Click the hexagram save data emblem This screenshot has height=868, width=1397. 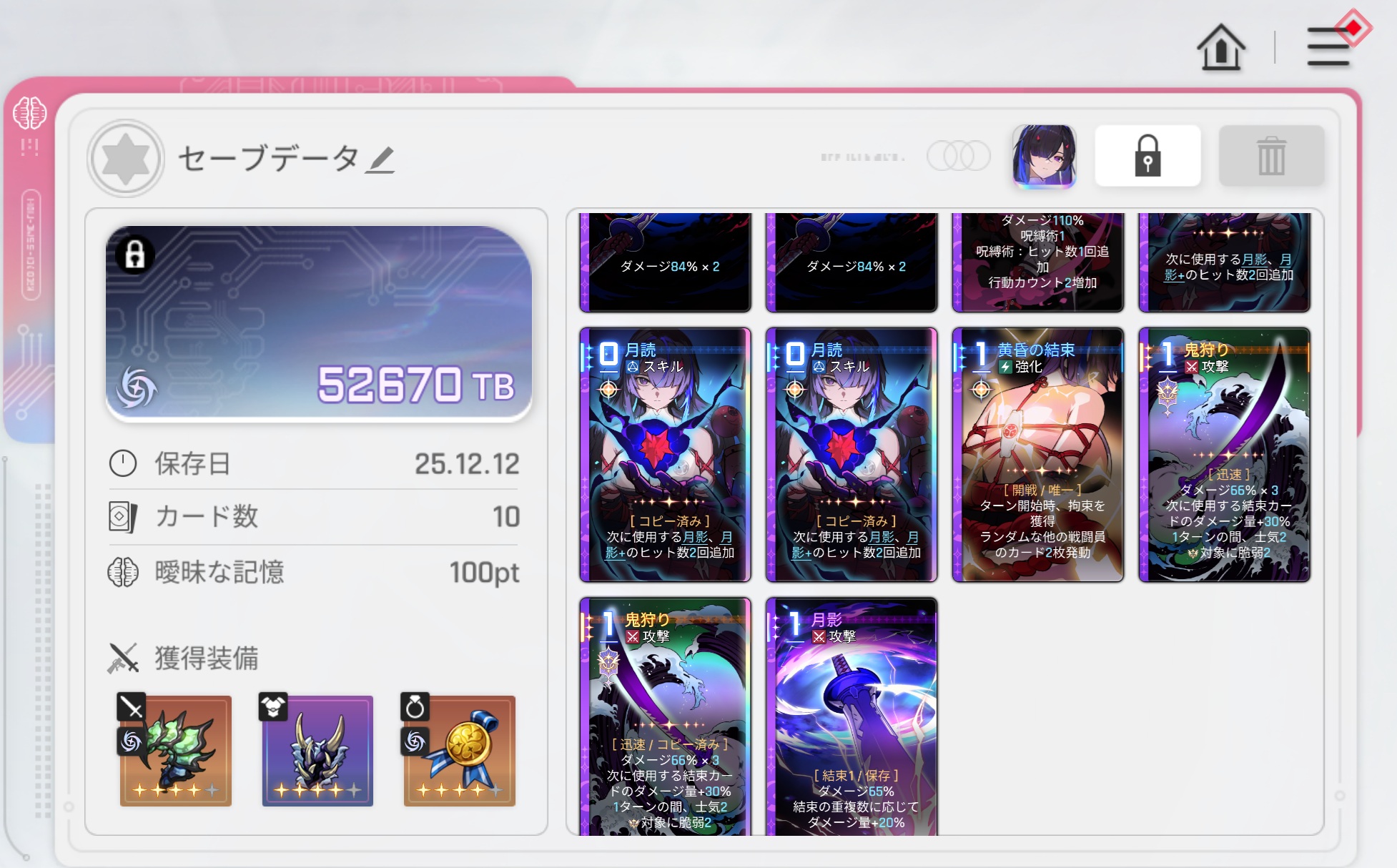[126, 158]
